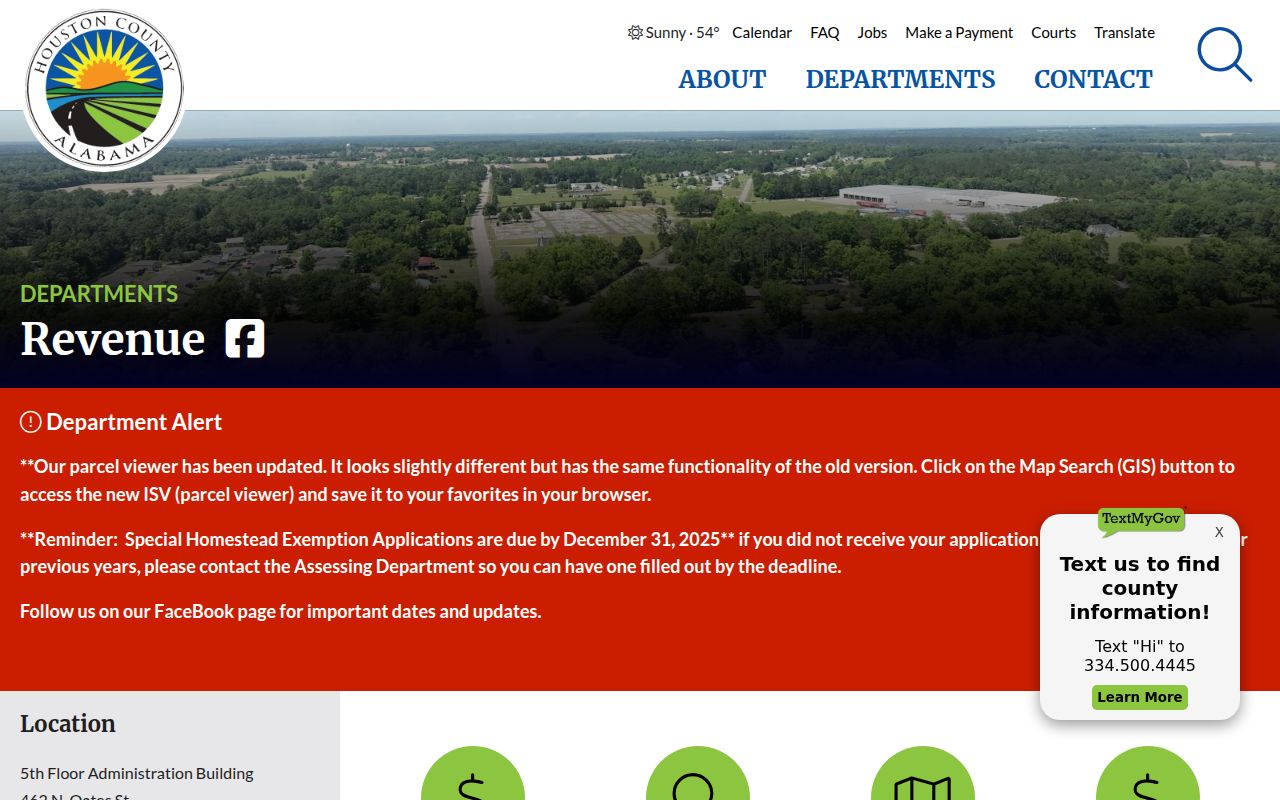The height and width of the screenshot is (800, 1280).
Task: Click the green map circle icon
Action: pos(923,773)
